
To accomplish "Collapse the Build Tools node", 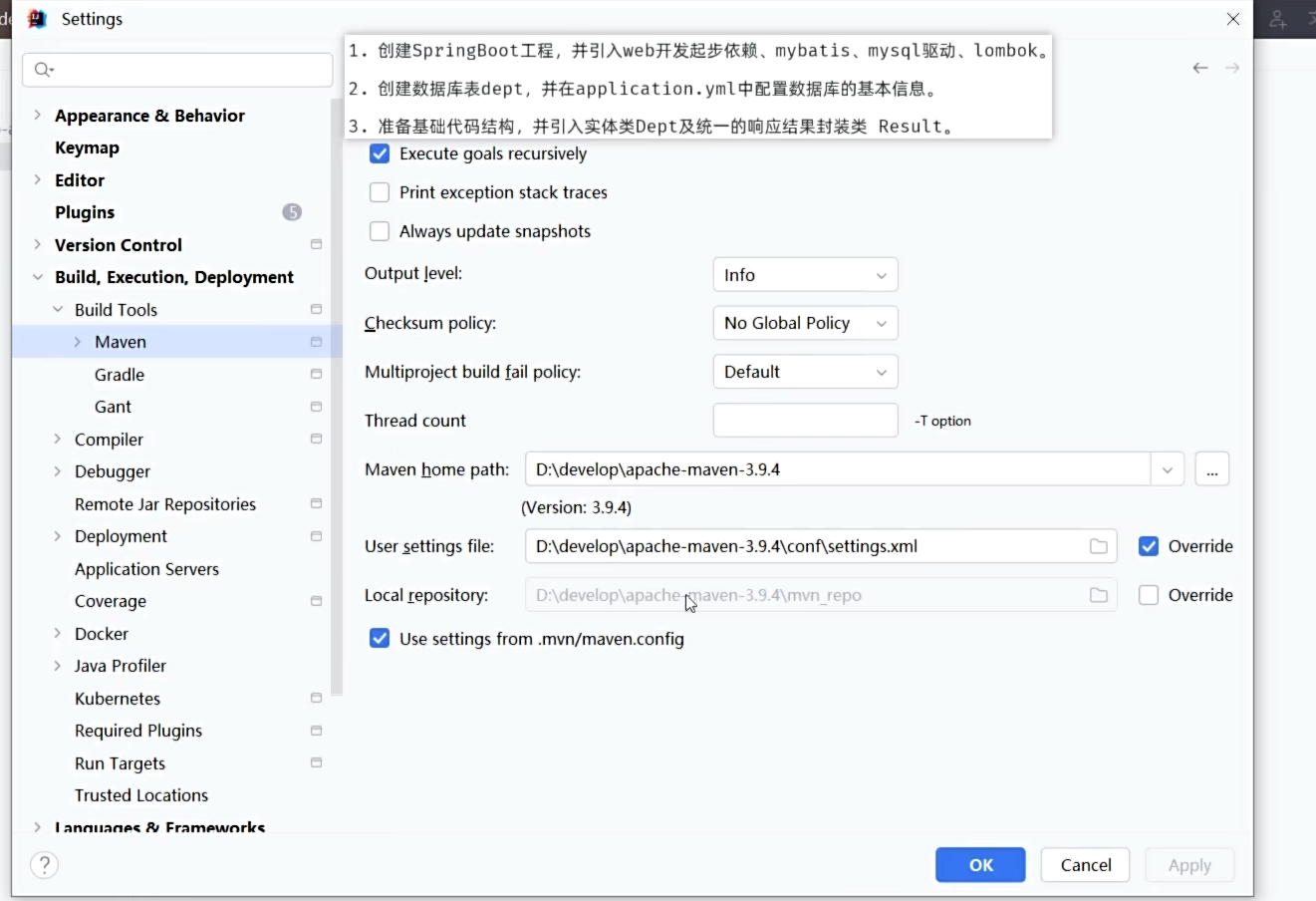I will [57, 309].
